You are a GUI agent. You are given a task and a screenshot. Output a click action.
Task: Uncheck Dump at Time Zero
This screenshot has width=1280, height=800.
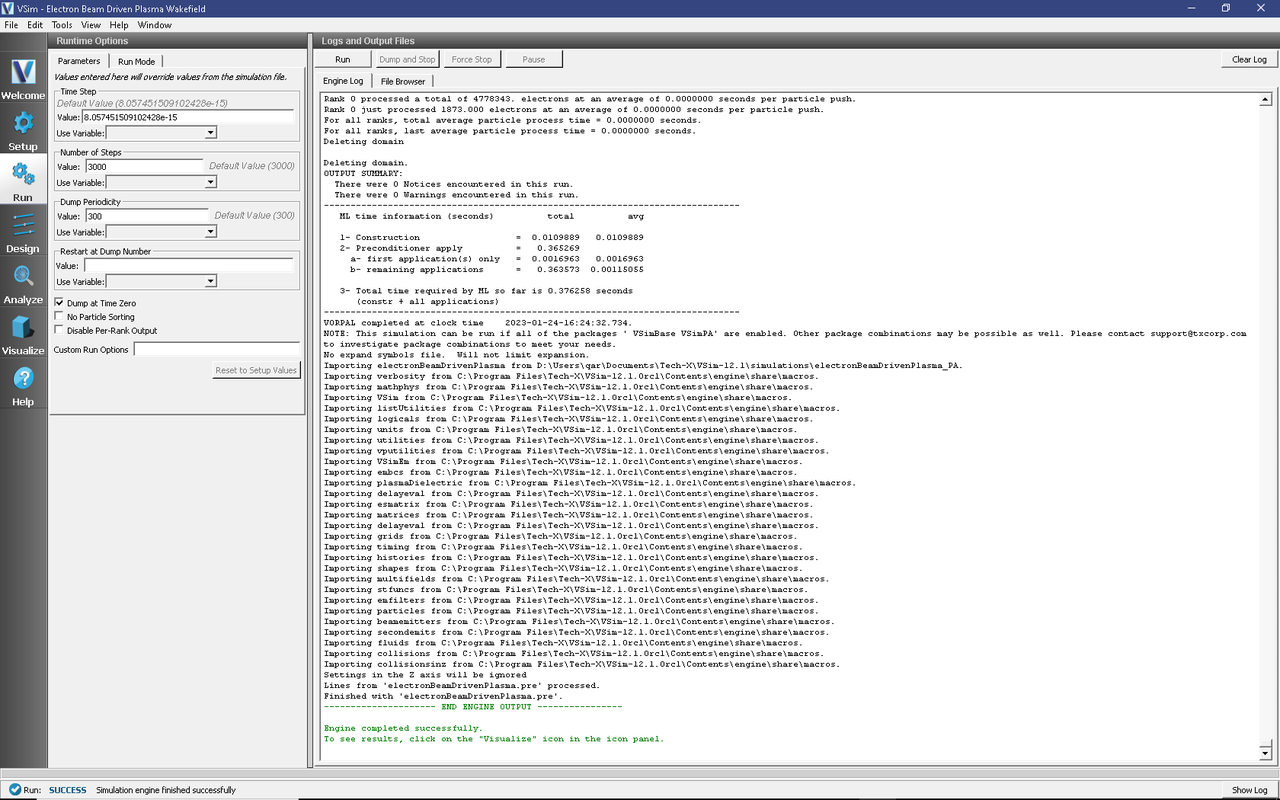point(59,302)
